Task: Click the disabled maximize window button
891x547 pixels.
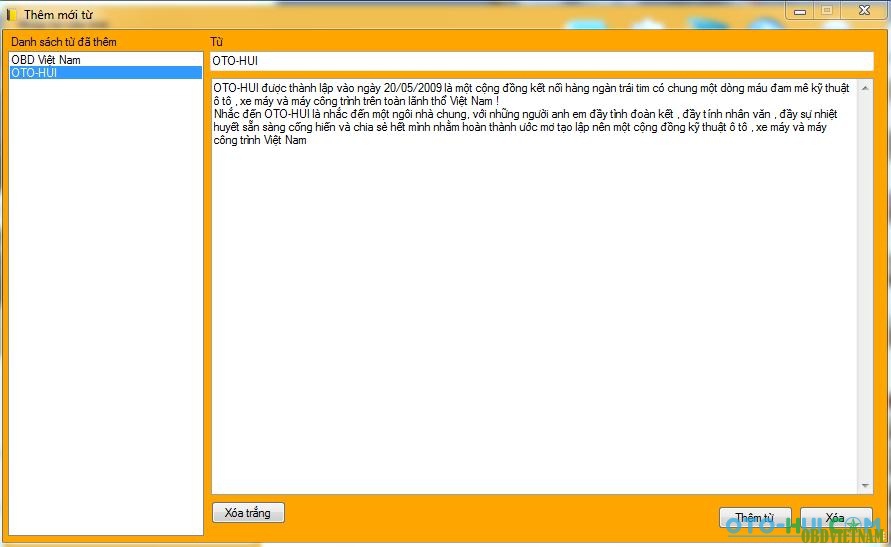Action: click(827, 11)
